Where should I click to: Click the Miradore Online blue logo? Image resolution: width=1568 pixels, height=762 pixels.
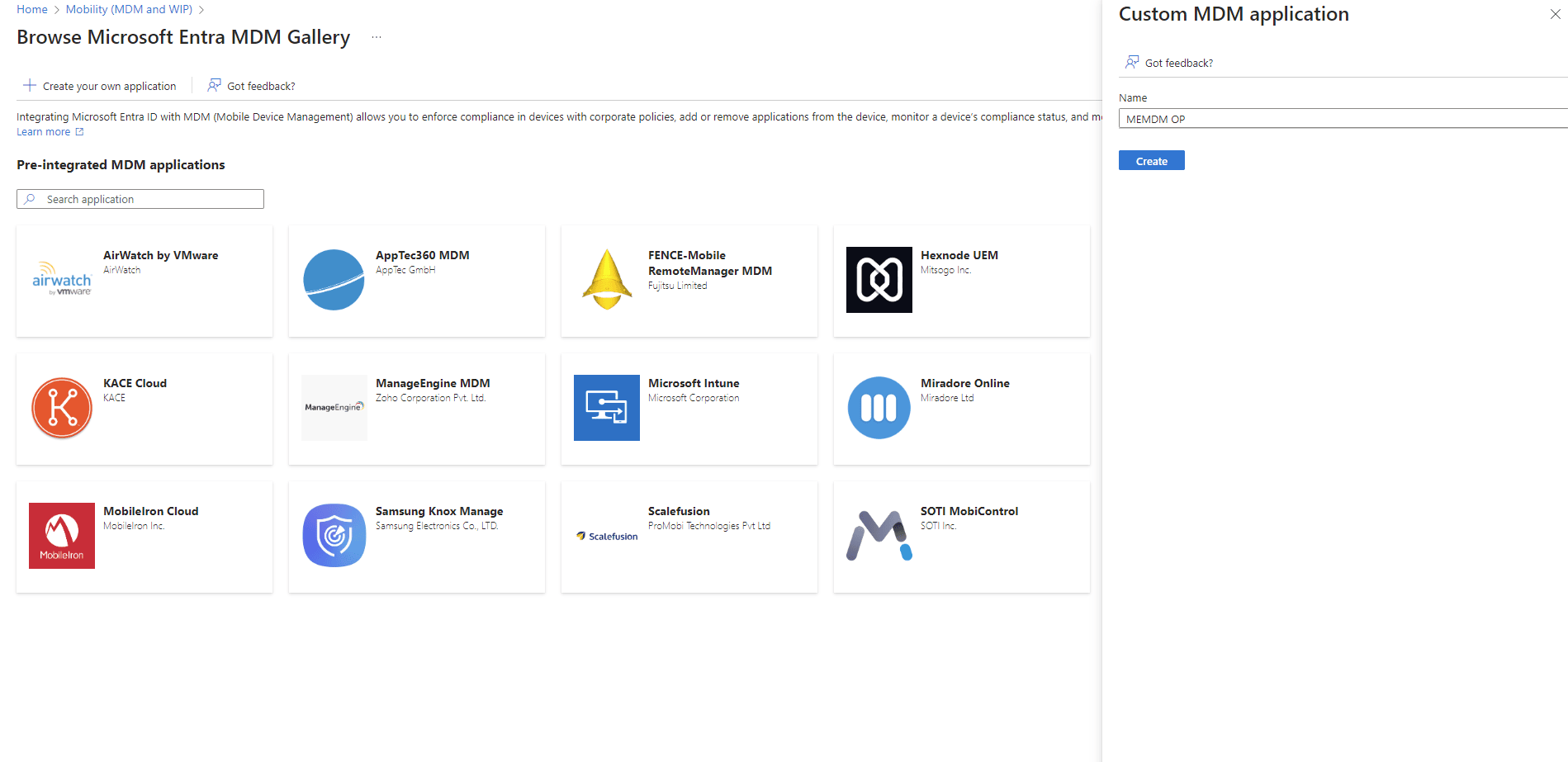879,408
